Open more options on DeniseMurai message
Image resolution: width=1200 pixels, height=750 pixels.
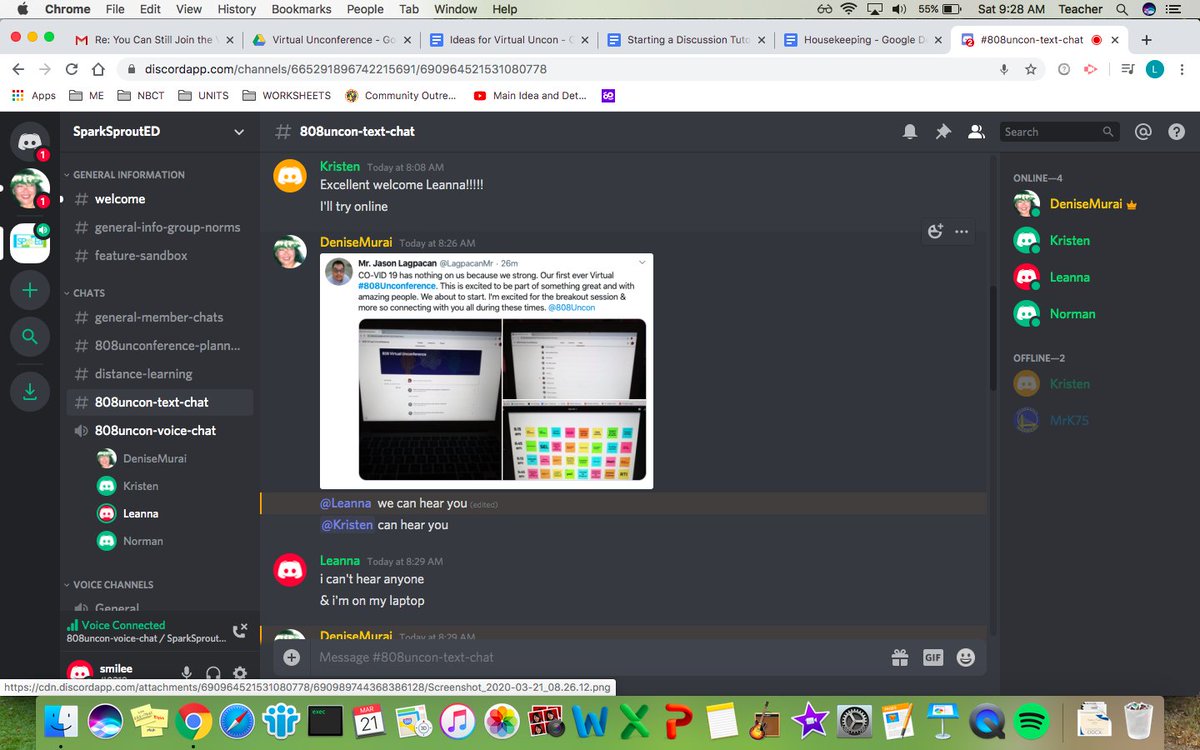click(961, 231)
